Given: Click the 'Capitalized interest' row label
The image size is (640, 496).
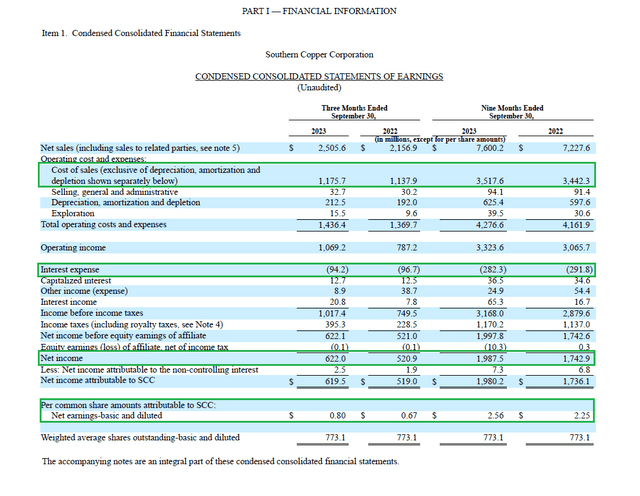Looking at the screenshot, I should pyautogui.click(x=76, y=281).
